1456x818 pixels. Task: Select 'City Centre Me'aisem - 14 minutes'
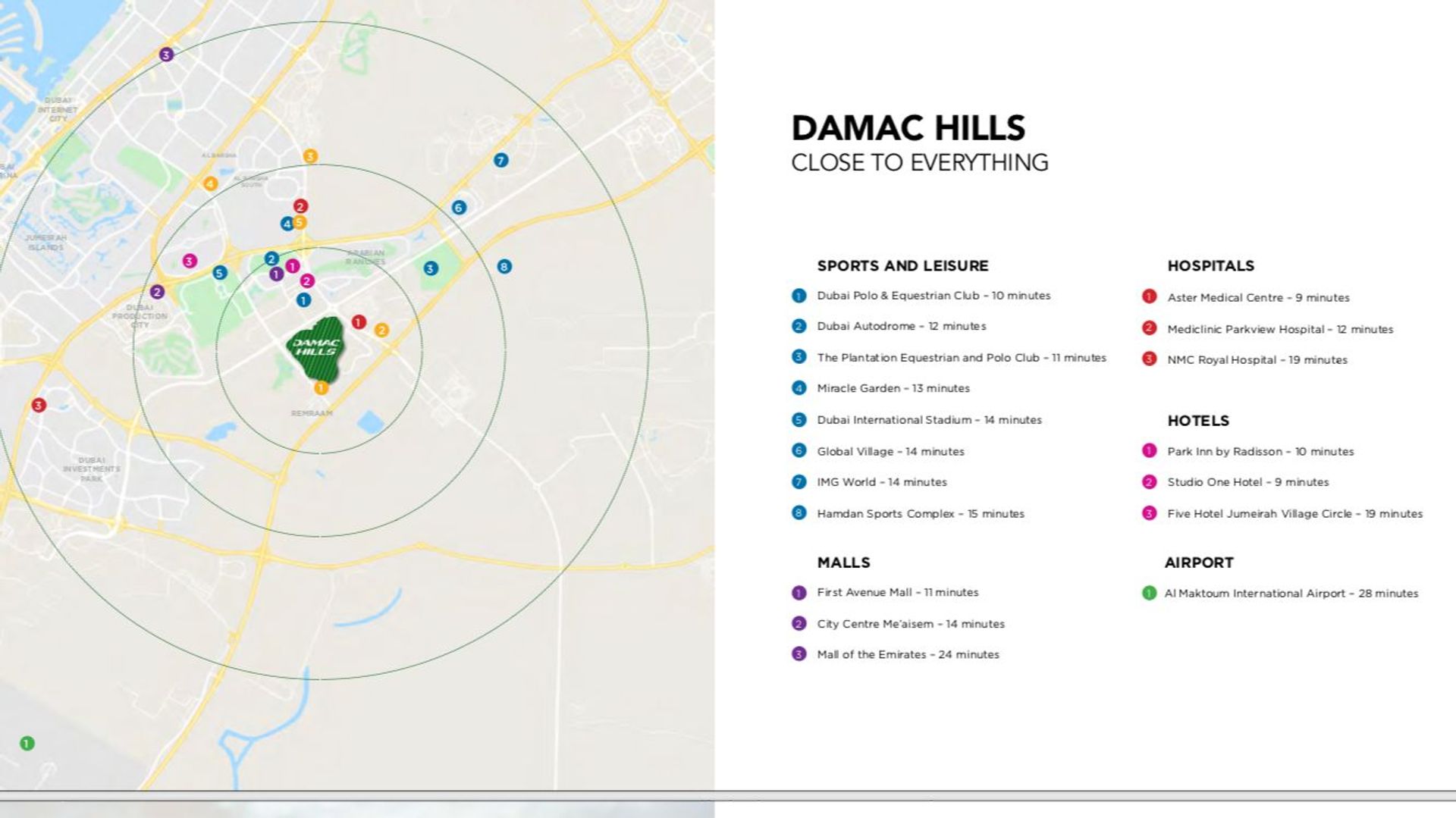(911, 624)
